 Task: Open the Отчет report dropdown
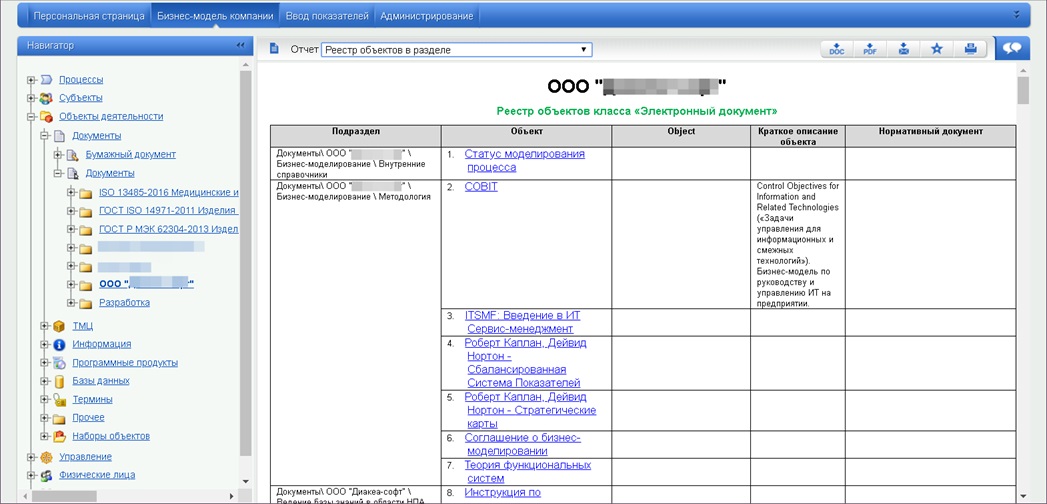click(x=456, y=49)
